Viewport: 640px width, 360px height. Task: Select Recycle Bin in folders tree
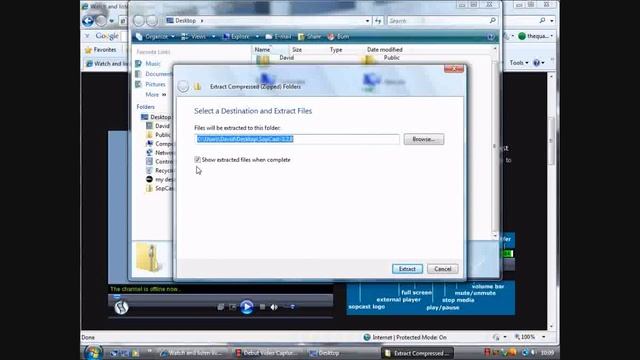[x=160, y=171]
